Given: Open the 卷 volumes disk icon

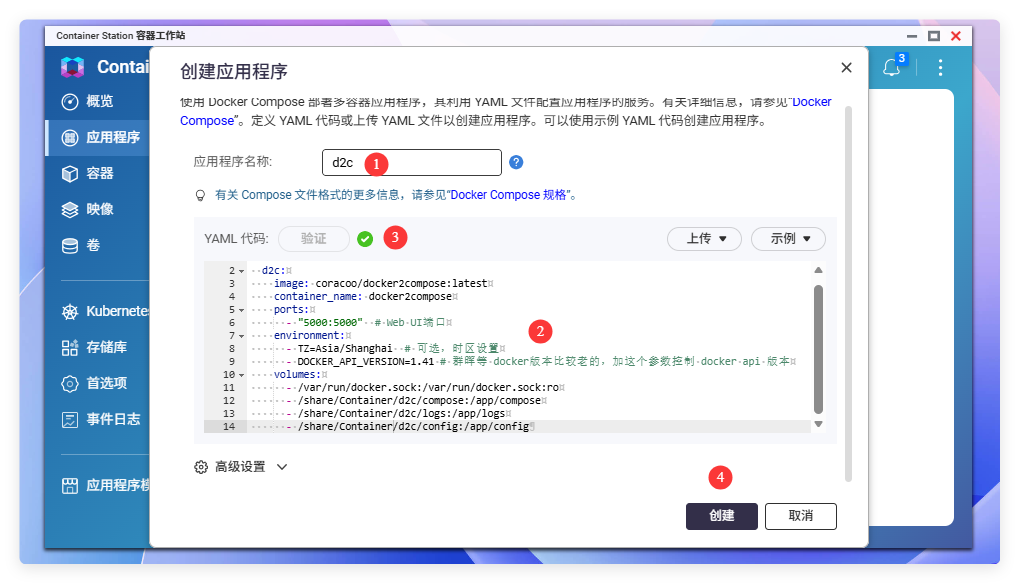Looking at the screenshot, I should click(70, 246).
